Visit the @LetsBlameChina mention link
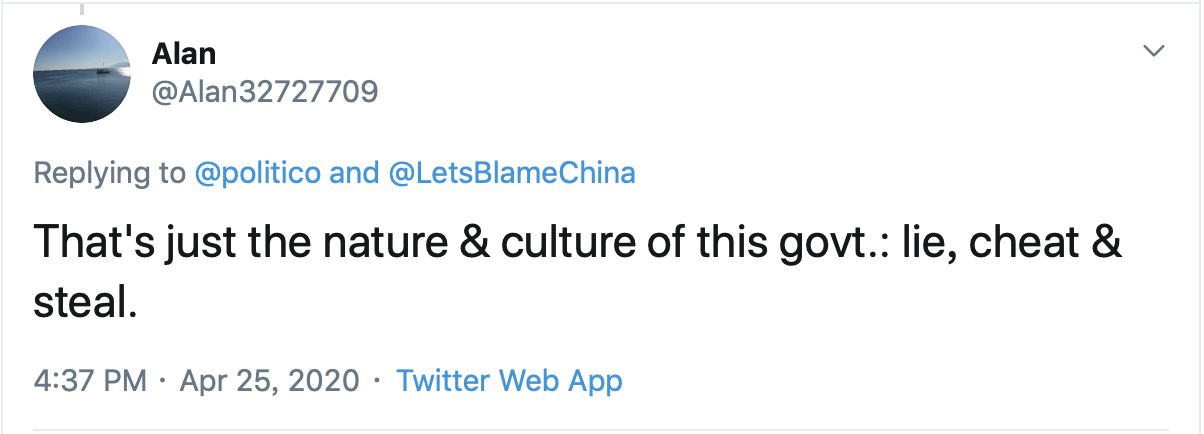 pyautogui.click(x=508, y=173)
